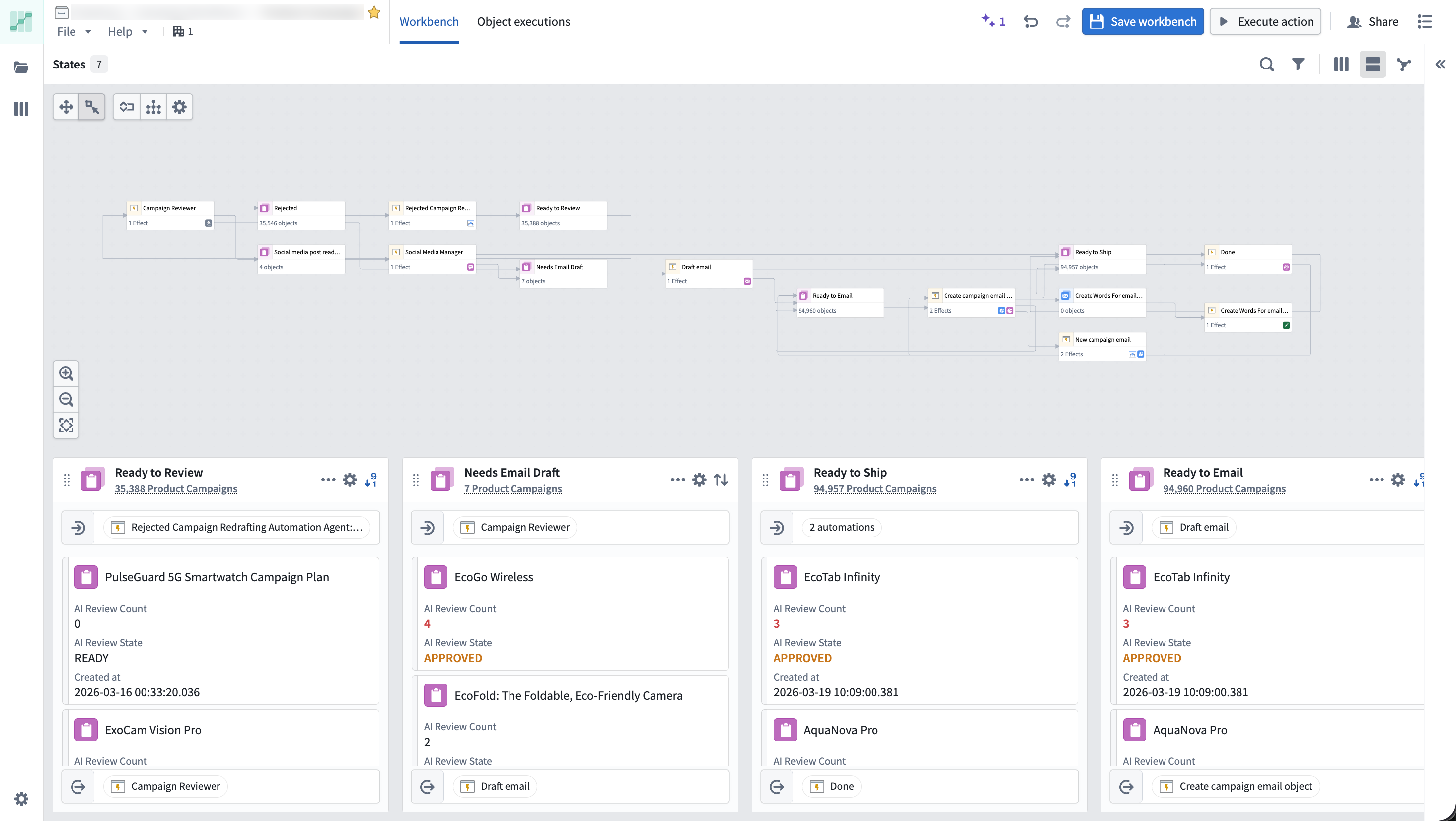Switch to the Object executions tab

point(523,21)
